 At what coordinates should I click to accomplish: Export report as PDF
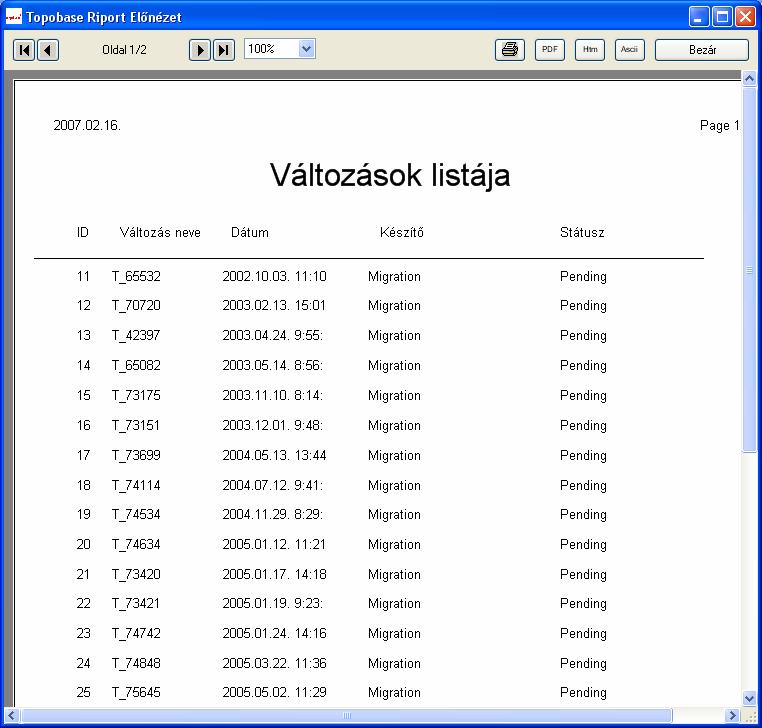pos(550,50)
